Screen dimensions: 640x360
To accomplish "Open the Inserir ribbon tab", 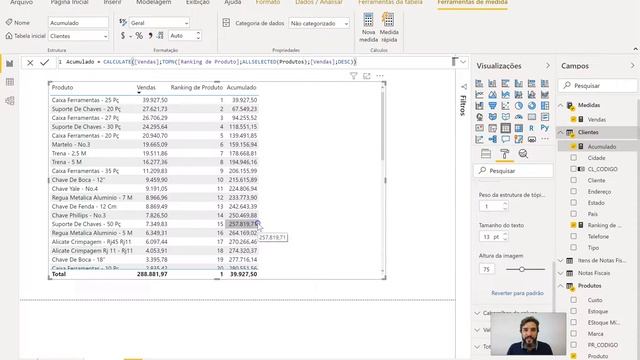I will tap(112, 2).
